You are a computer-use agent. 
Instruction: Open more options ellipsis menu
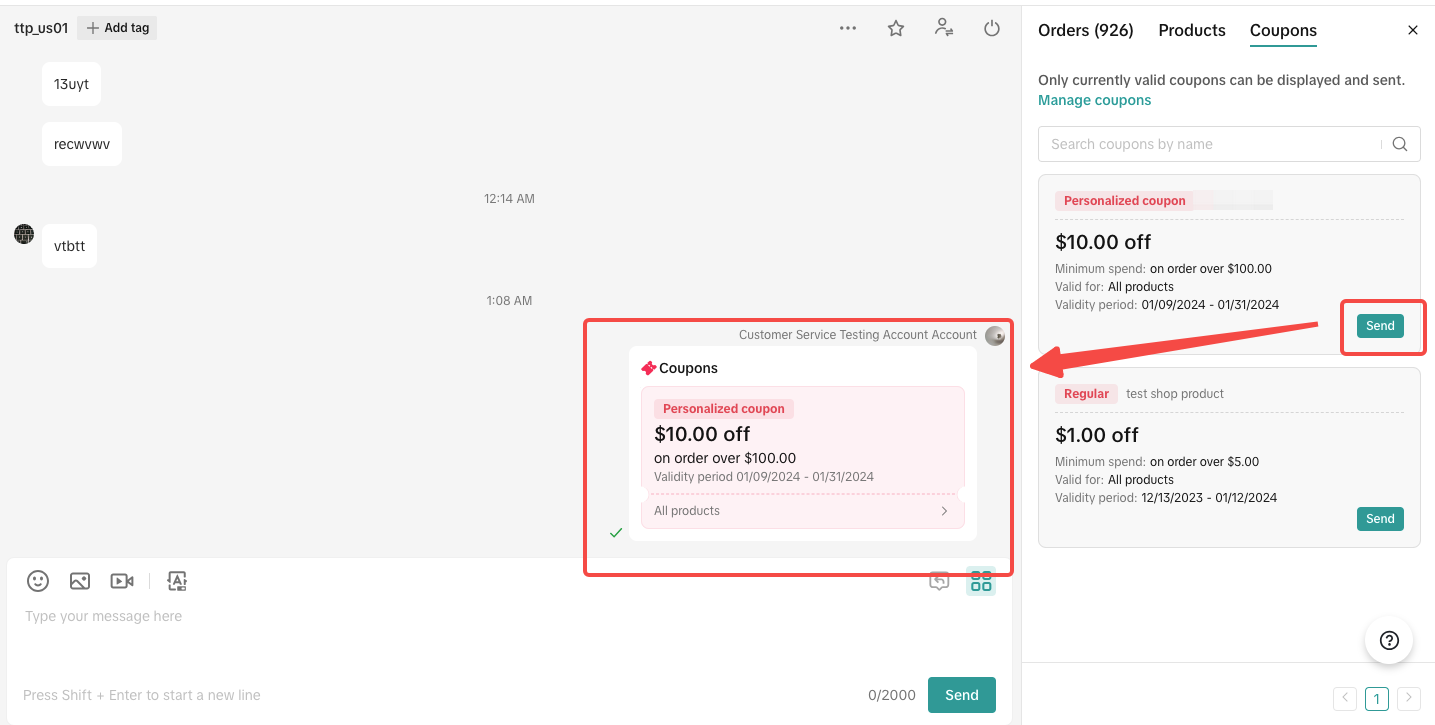(x=848, y=28)
